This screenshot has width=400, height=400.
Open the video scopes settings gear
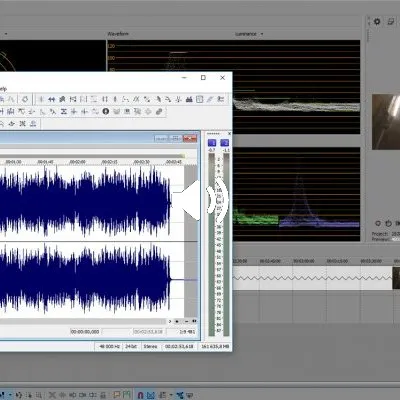tap(377, 22)
